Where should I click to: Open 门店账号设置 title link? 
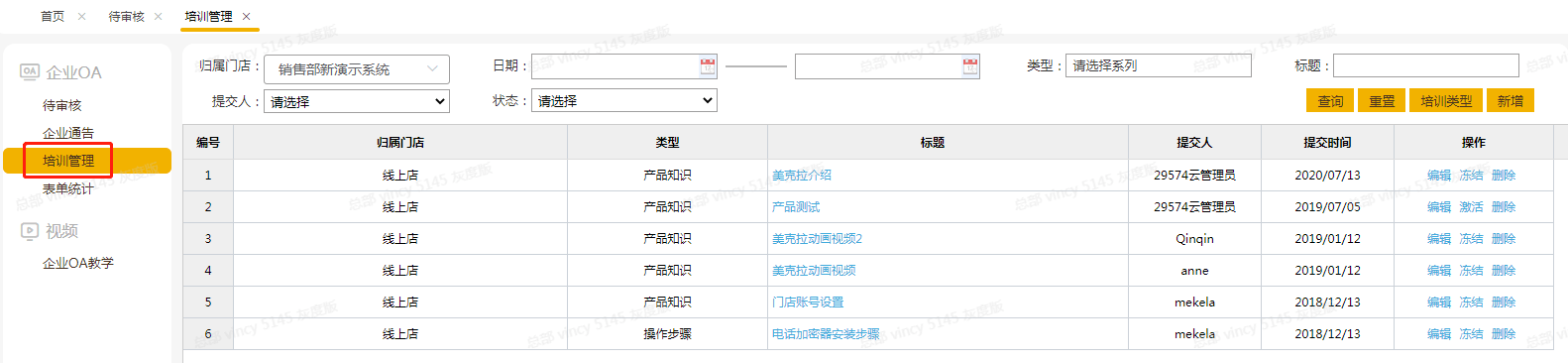808,302
